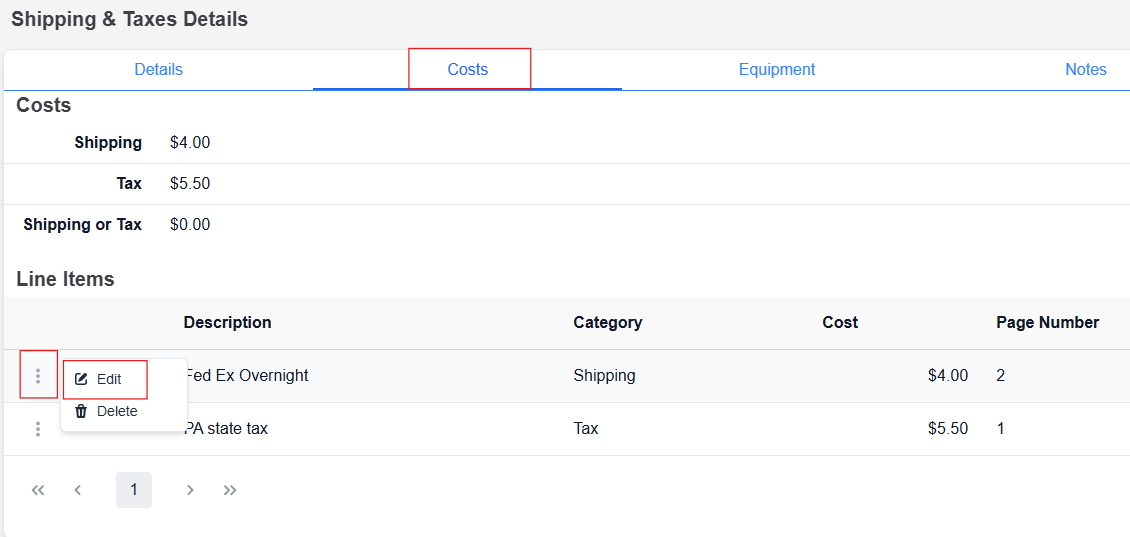Select the Fed Ex Overnight description cell

pos(246,376)
